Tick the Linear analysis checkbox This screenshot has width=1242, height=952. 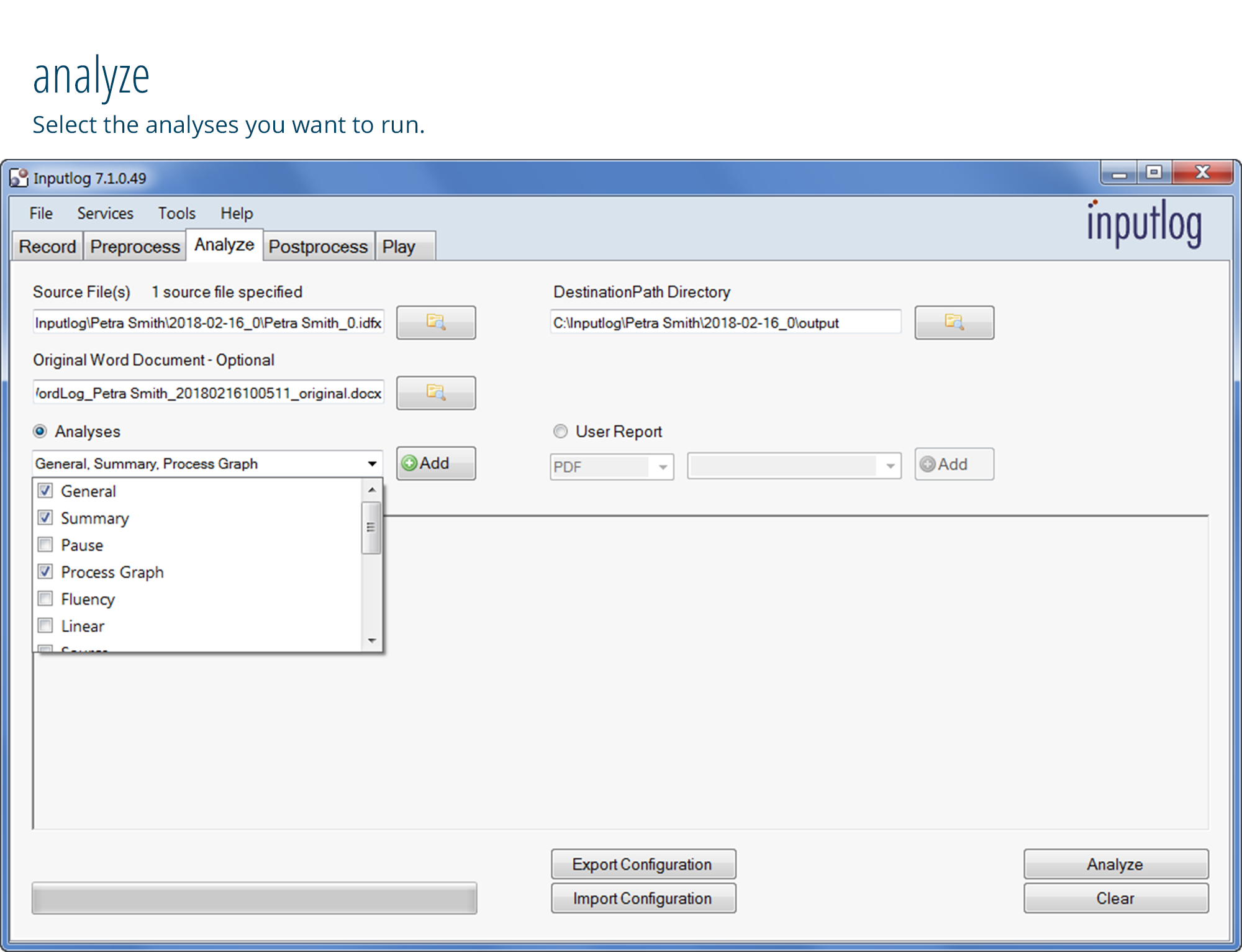point(45,625)
